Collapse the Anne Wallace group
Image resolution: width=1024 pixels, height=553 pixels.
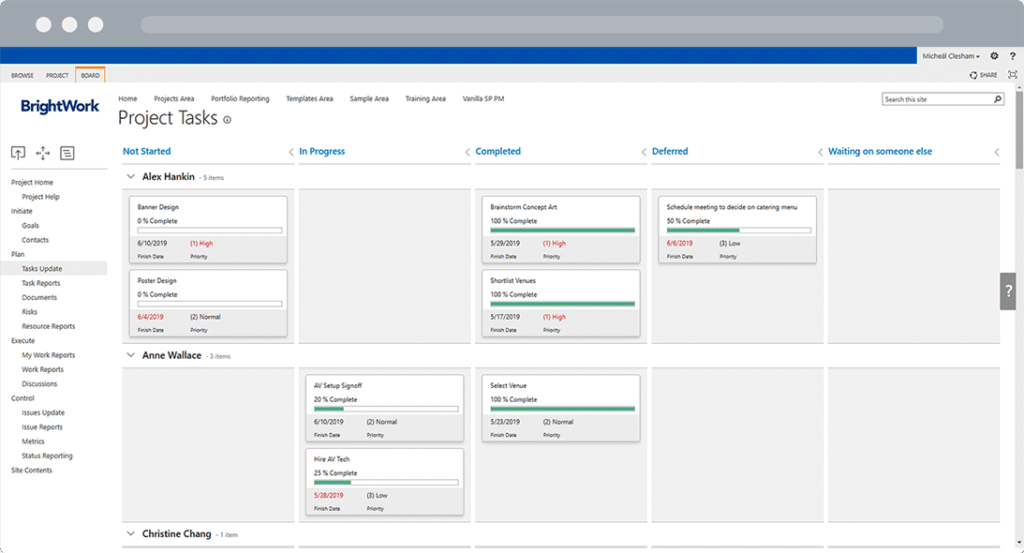(129, 356)
